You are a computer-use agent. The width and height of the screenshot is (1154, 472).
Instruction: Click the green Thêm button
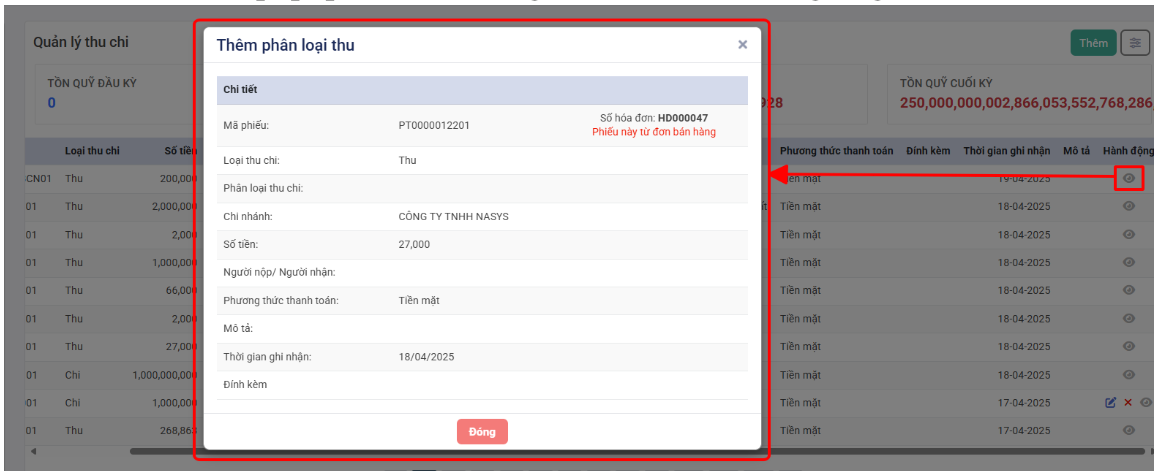tap(1093, 43)
